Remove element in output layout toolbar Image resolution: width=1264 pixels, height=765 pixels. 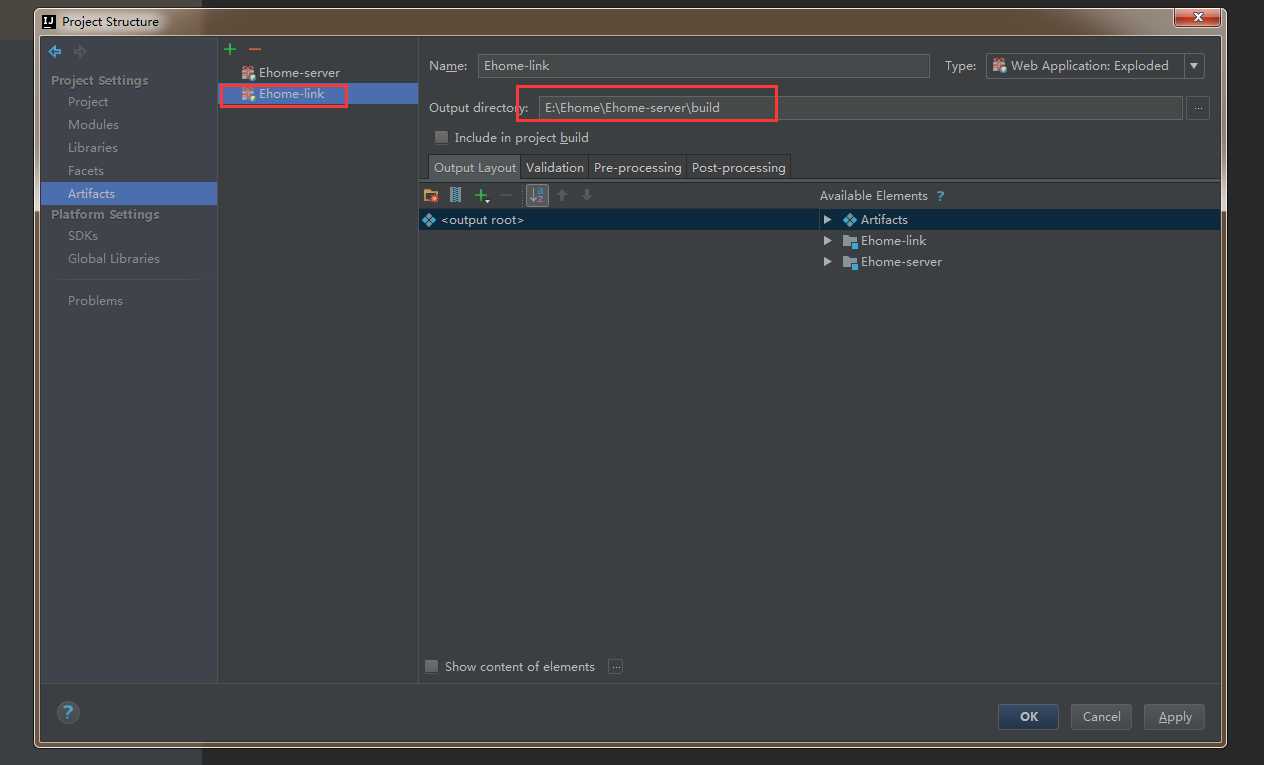pos(506,195)
